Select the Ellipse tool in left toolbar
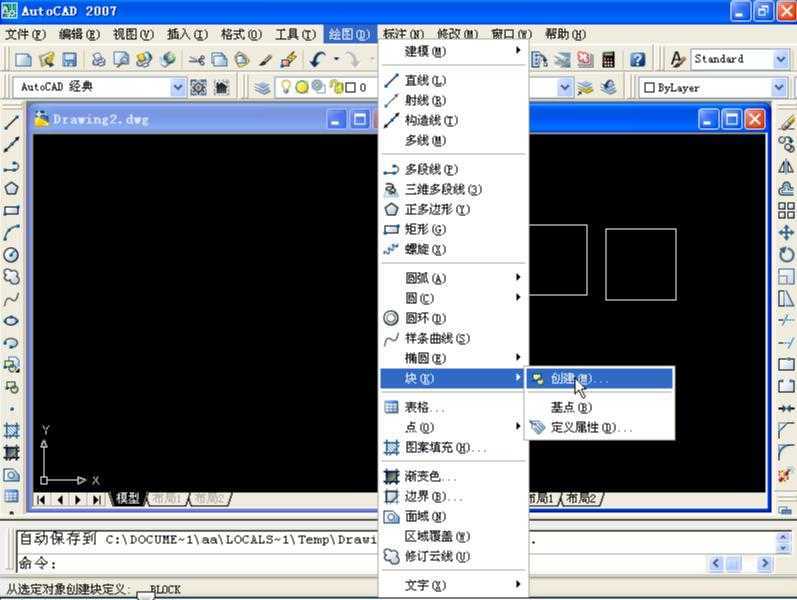797x600 pixels. [x=11, y=321]
